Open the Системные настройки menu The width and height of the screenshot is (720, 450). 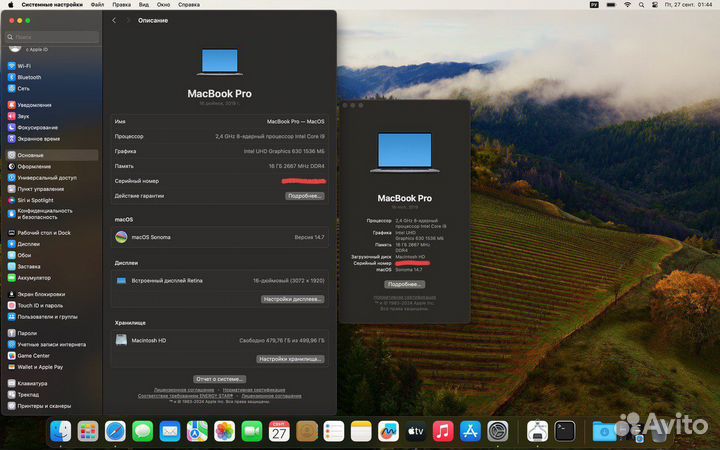point(52,5)
